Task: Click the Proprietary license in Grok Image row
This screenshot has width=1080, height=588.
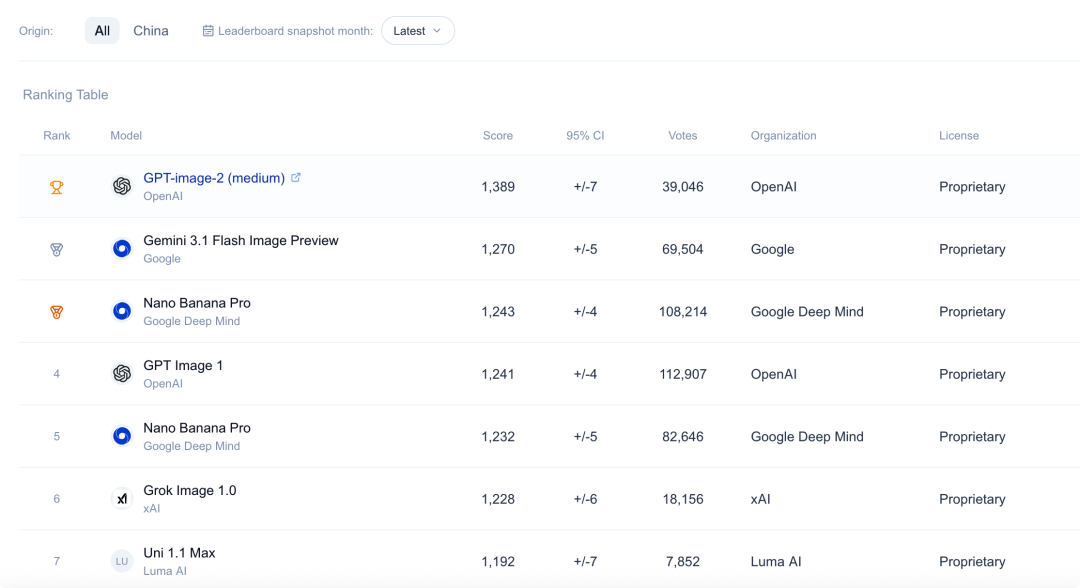Action: [972, 499]
